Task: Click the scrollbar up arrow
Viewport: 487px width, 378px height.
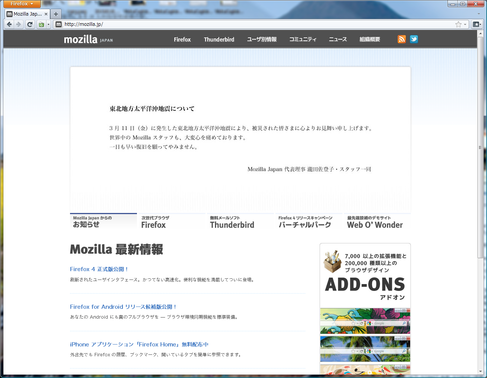Action: pos(480,34)
